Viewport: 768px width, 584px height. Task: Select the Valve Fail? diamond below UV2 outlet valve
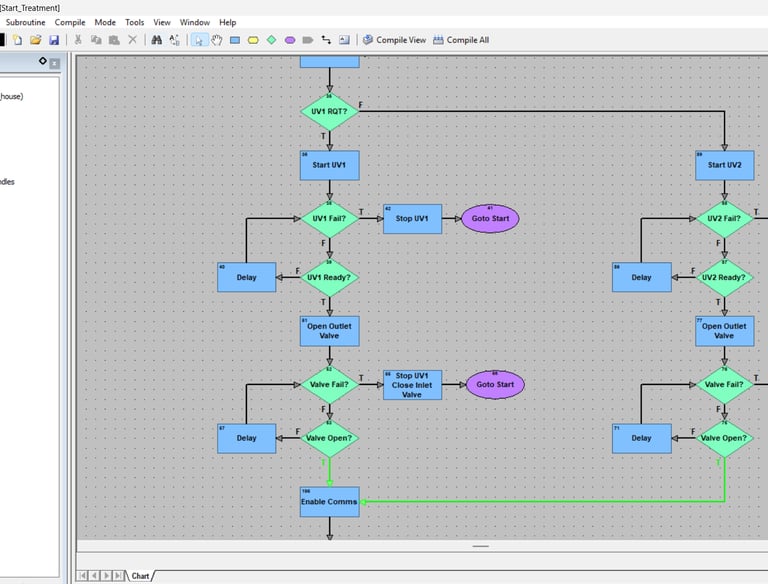click(724, 385)
